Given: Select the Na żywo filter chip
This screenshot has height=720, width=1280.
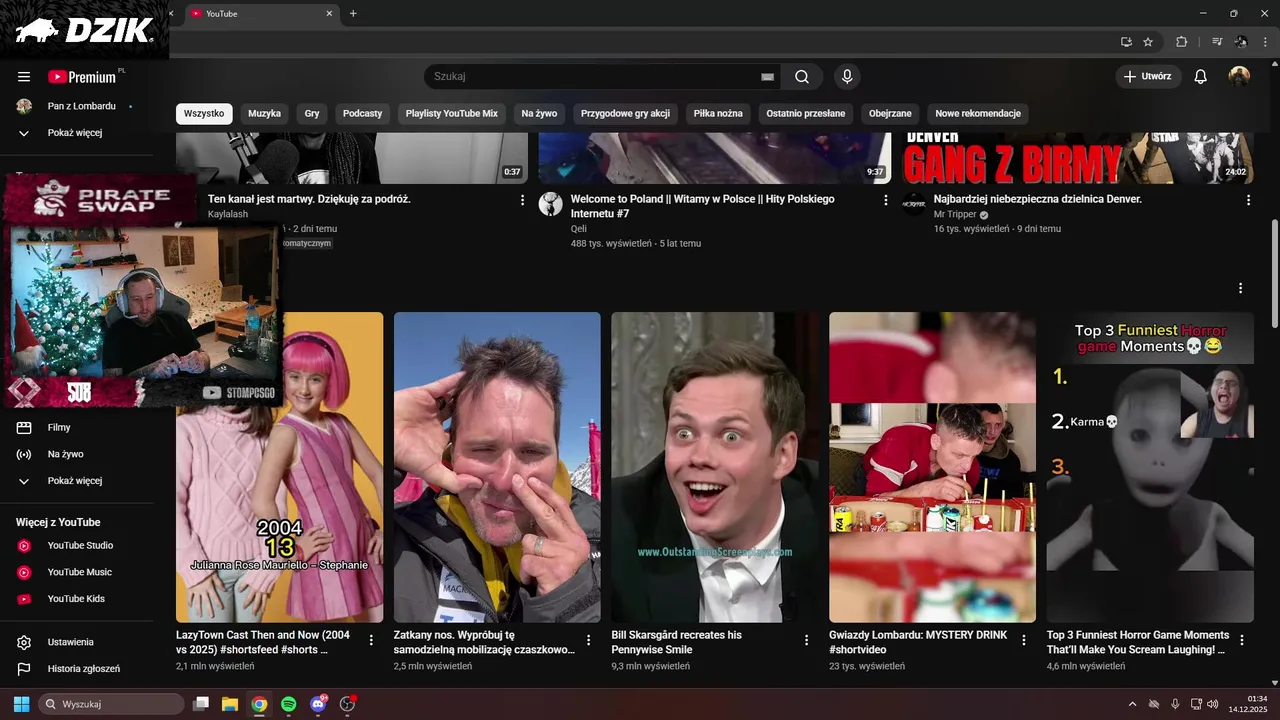Looking at the screenshot, I should click(539, 113).
